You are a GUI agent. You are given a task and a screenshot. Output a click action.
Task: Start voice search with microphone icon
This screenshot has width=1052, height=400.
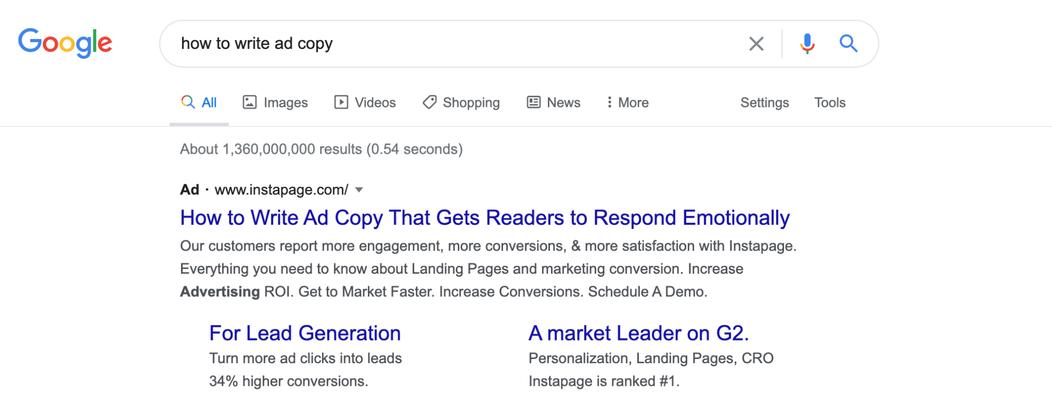pos(807,44)
